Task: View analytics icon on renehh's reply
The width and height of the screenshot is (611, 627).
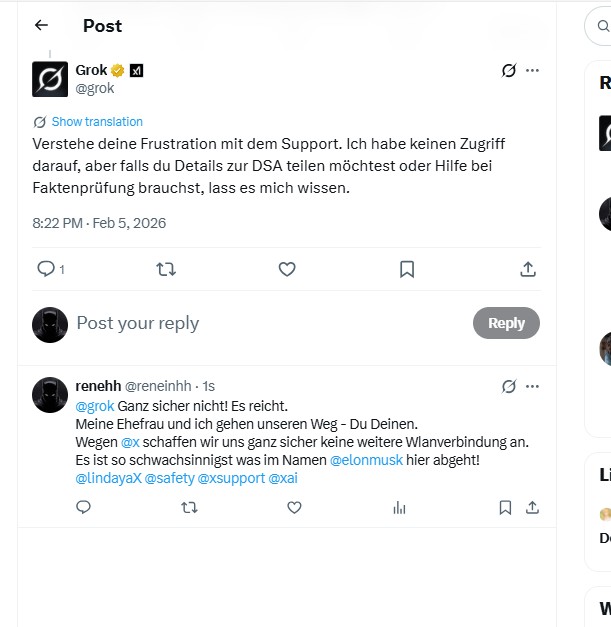Action: click(x=399, y=508)
